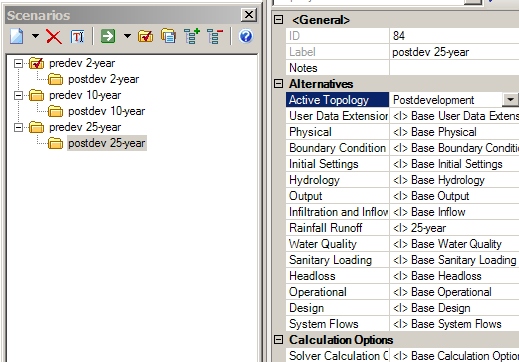
Task: Click the Rename scenario icon
Action: (77, 36)
